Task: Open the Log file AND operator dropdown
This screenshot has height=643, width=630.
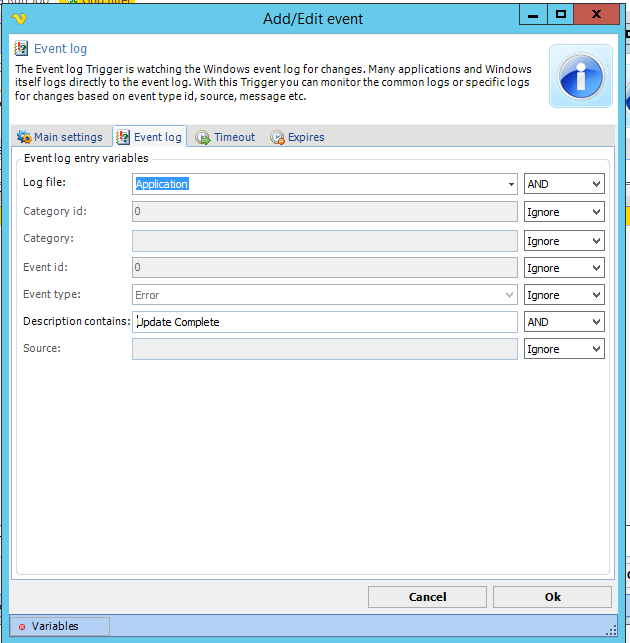Action: coord(564,184)
